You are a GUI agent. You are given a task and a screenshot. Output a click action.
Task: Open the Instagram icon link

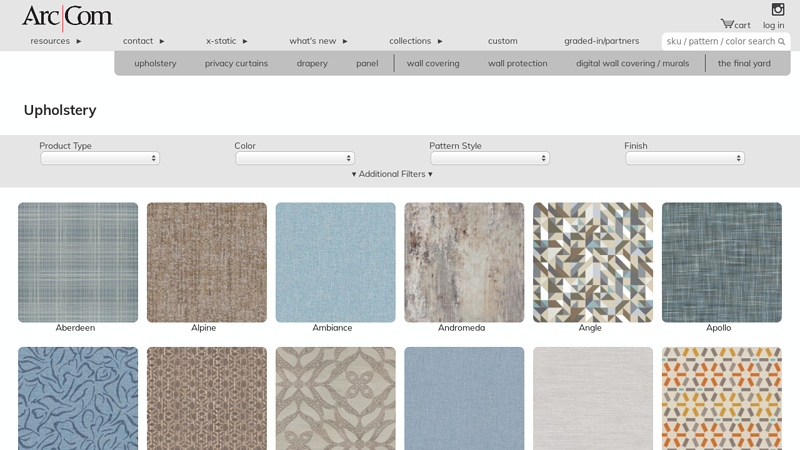tap(778, 9)
